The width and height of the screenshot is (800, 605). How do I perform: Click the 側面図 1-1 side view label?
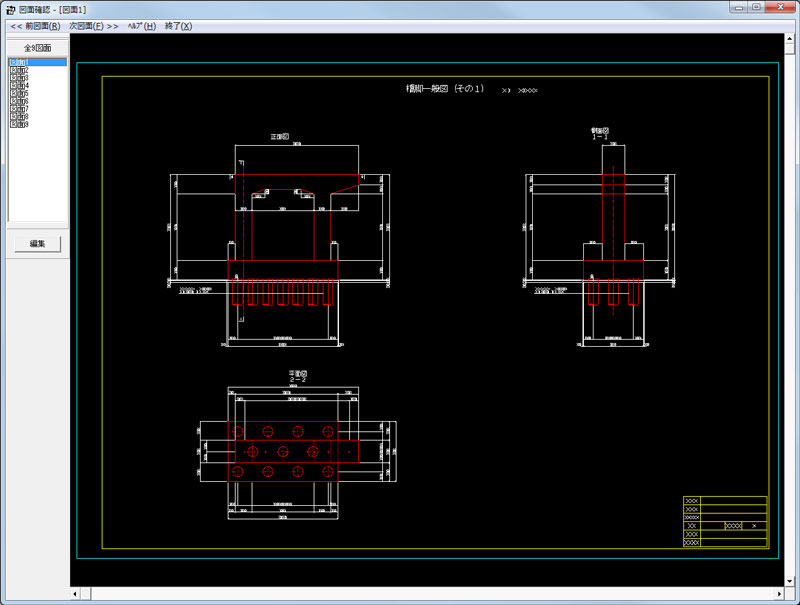coord(600,134)
